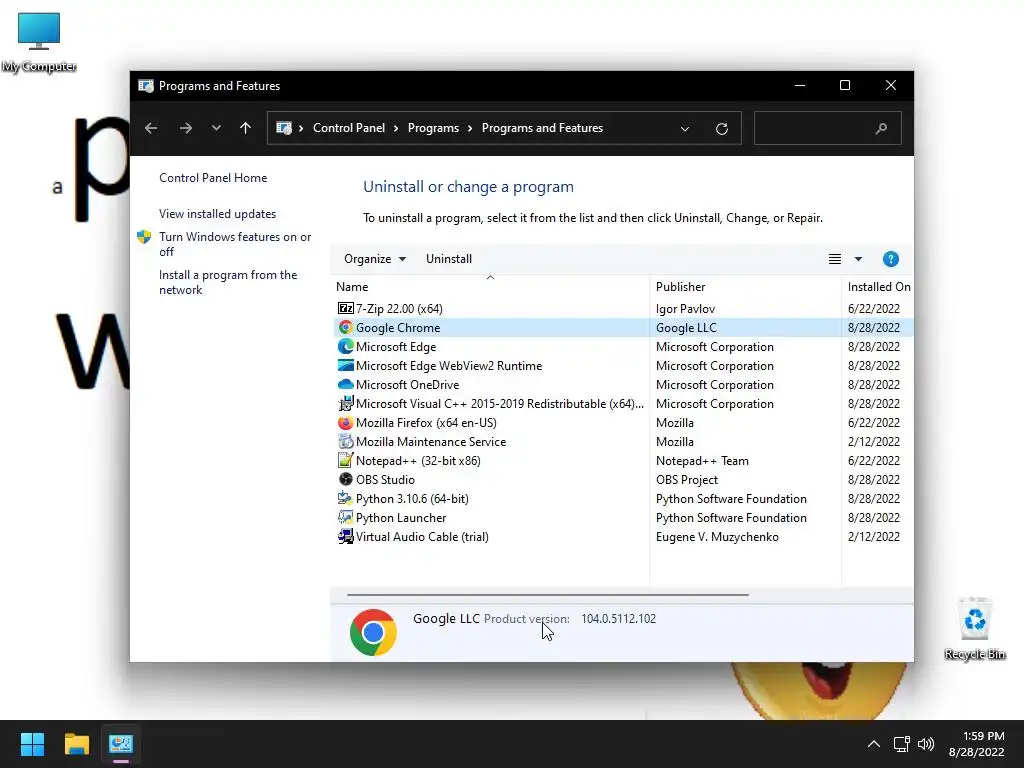This screenshot has height=768, width=1024.
Task: Open Turn Windows features on or off
Action: point(235,244)
